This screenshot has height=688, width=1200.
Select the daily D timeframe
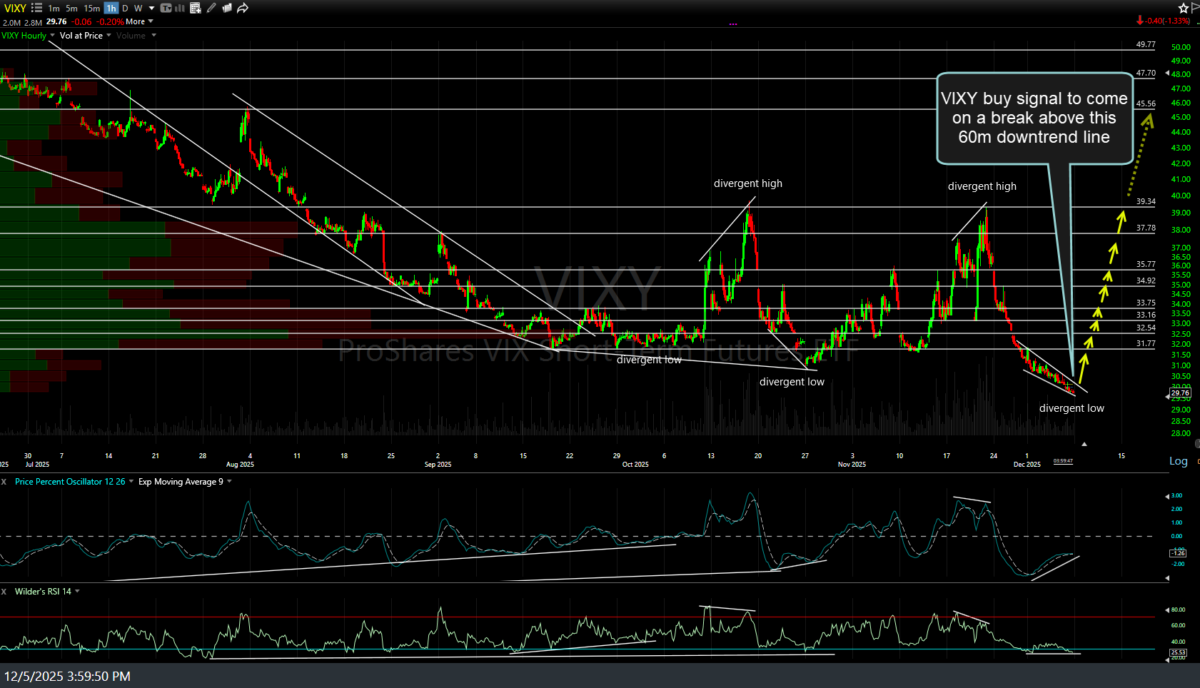click(x=126, y=8)
